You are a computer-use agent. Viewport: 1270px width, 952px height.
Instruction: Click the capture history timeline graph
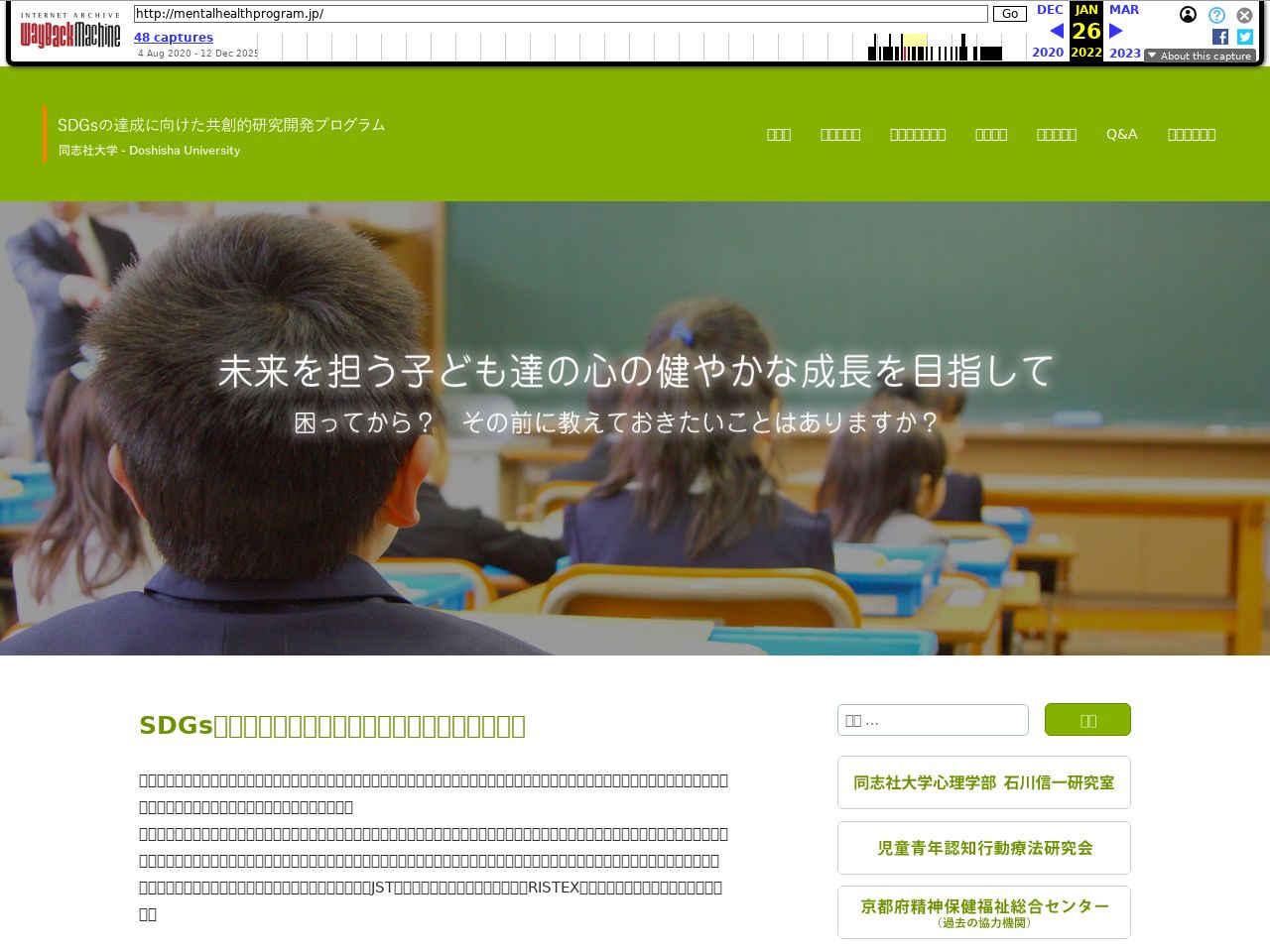(x=642, y=47)
